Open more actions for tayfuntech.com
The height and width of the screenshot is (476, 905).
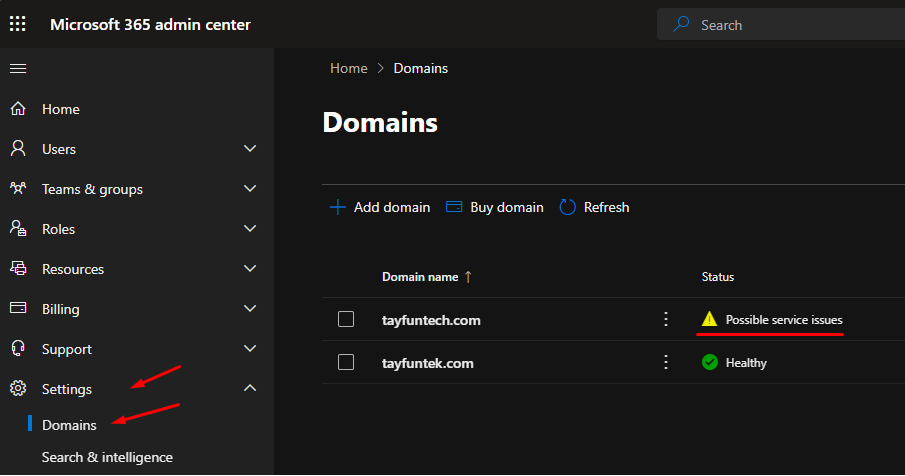[666, 320]
